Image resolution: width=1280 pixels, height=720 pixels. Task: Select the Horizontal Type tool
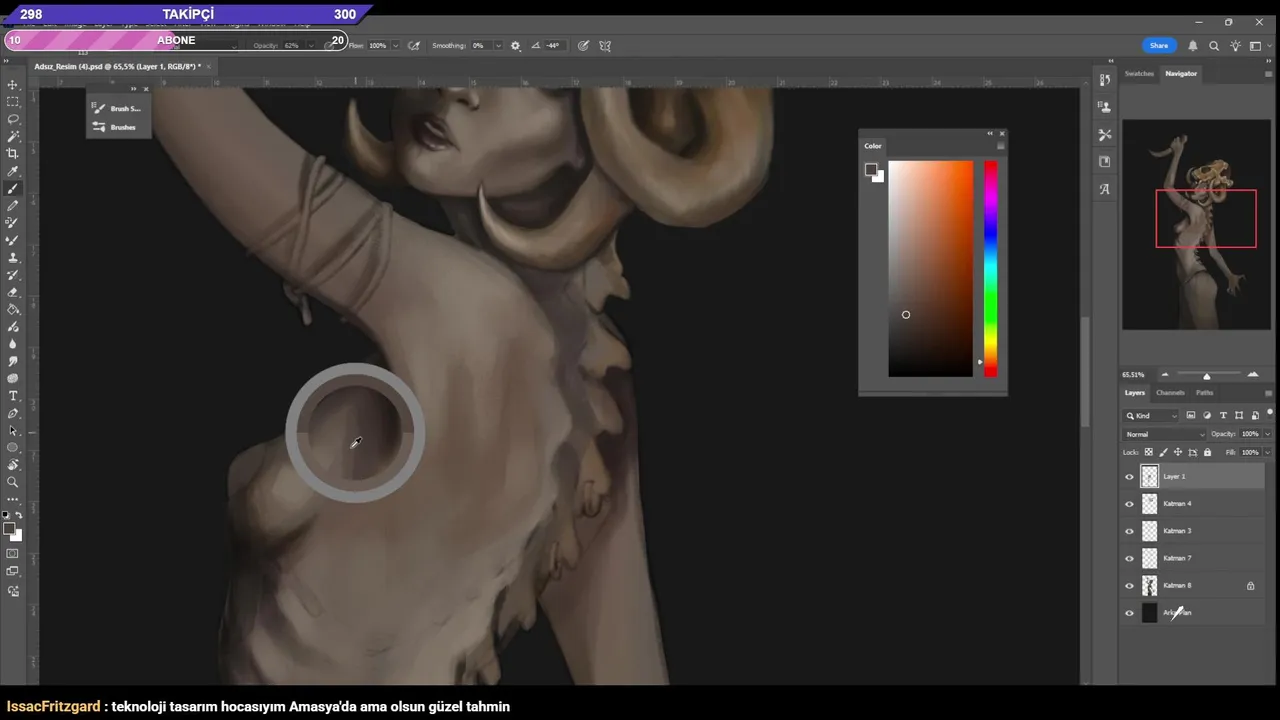[x=13, y=396]
